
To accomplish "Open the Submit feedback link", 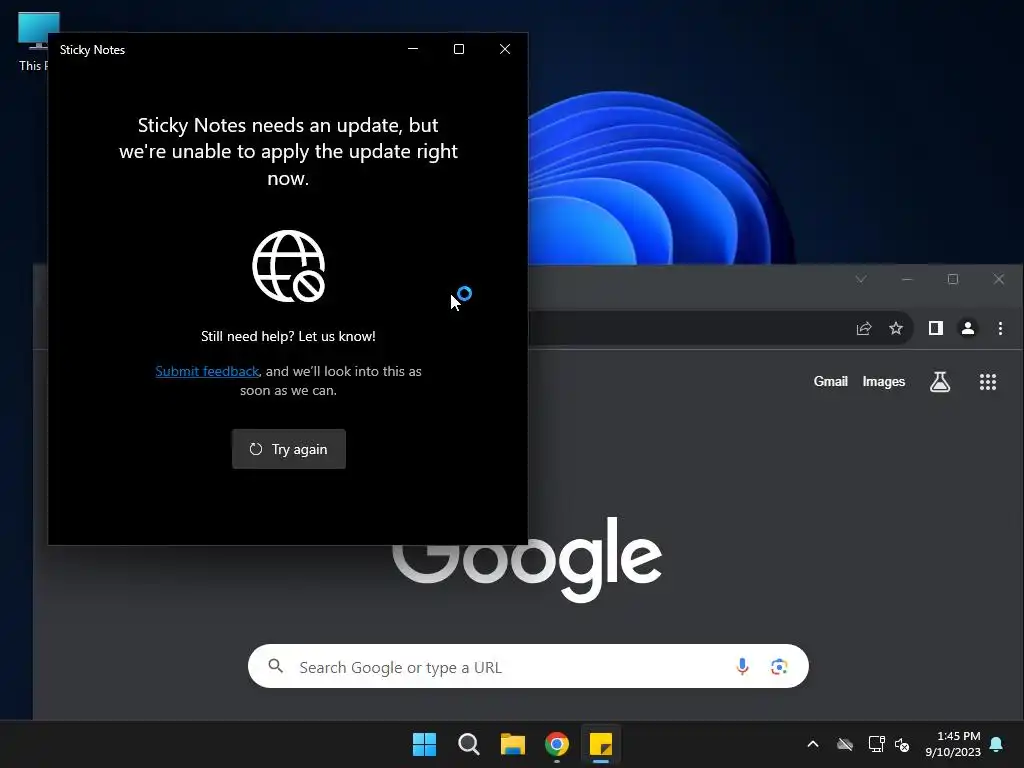I will (207, 371).
